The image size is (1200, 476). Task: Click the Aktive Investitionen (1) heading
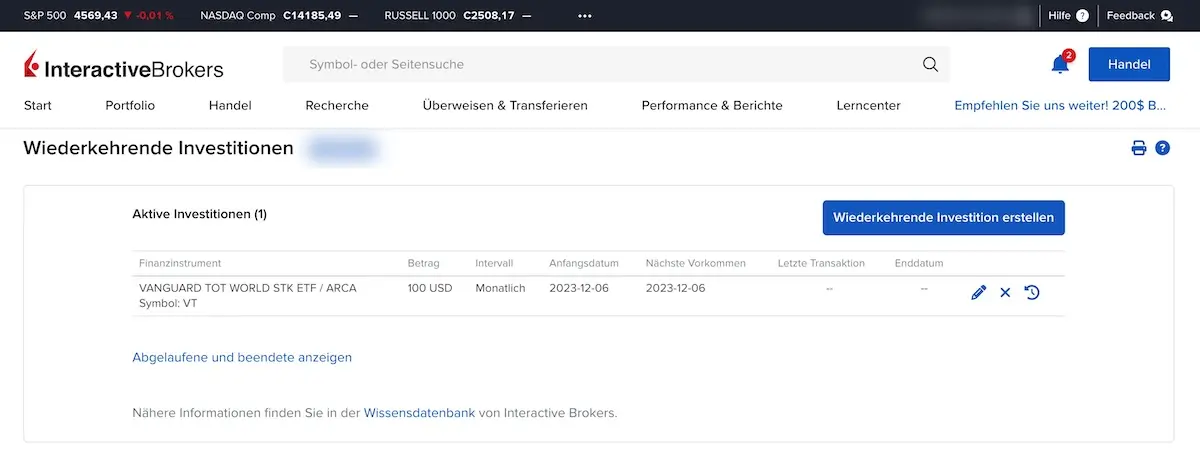point(199,214)
